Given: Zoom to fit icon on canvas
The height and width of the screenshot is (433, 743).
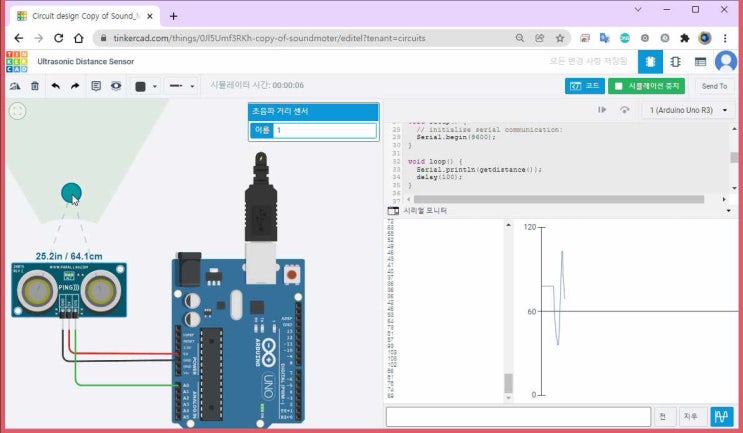Looking at the screenshot, I should click(x=18, y=111).
